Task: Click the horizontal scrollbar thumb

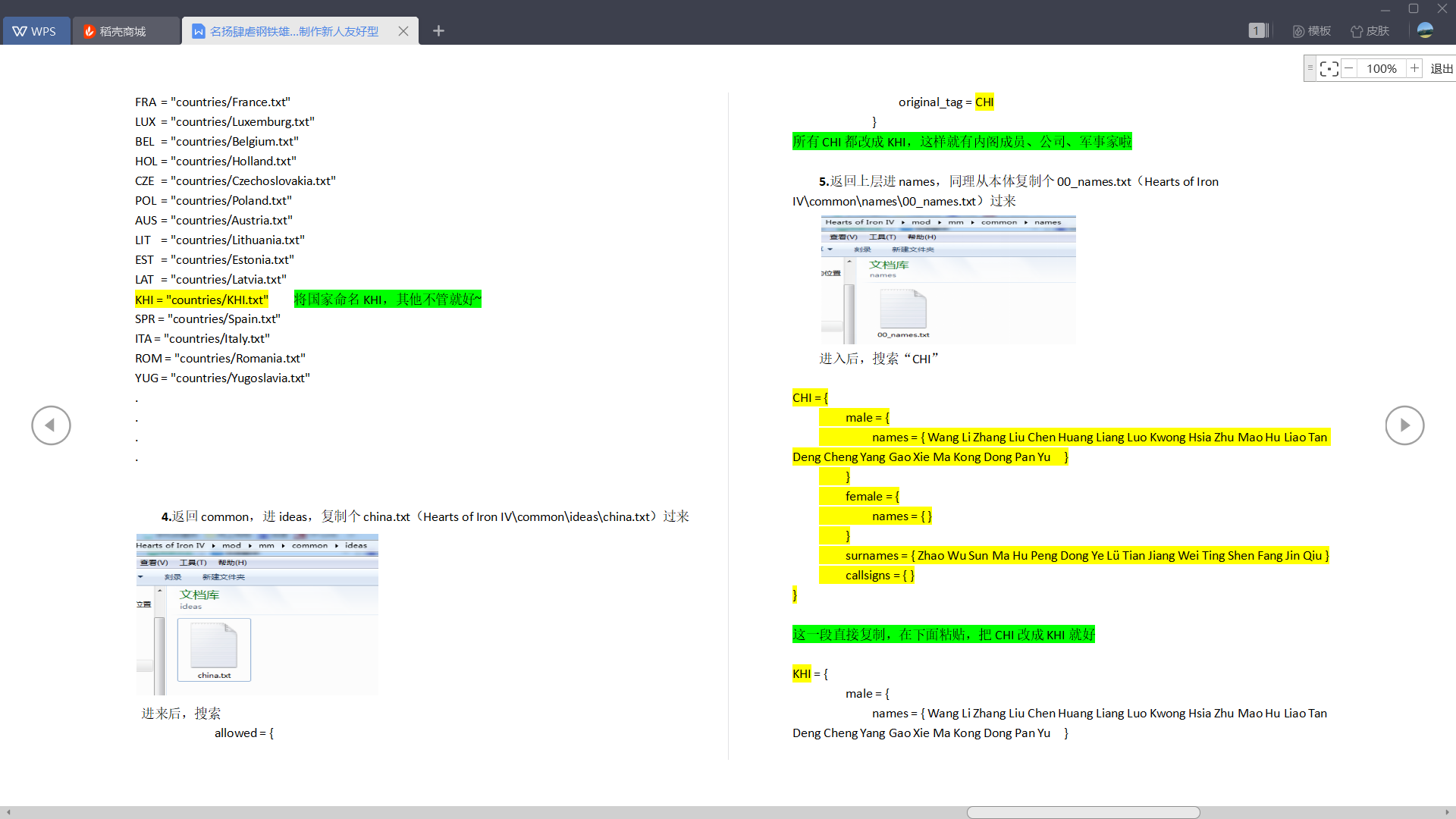Action: [x=1083, y=812]
